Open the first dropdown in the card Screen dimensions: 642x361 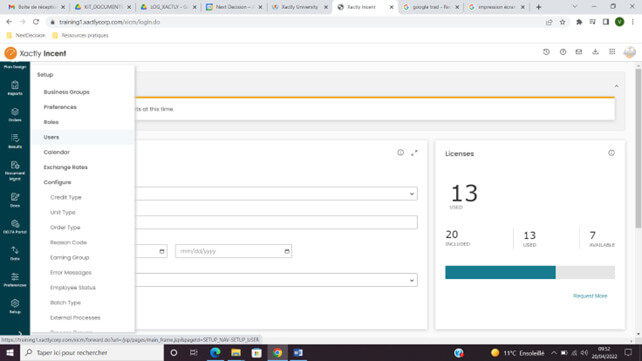(276, 194)
